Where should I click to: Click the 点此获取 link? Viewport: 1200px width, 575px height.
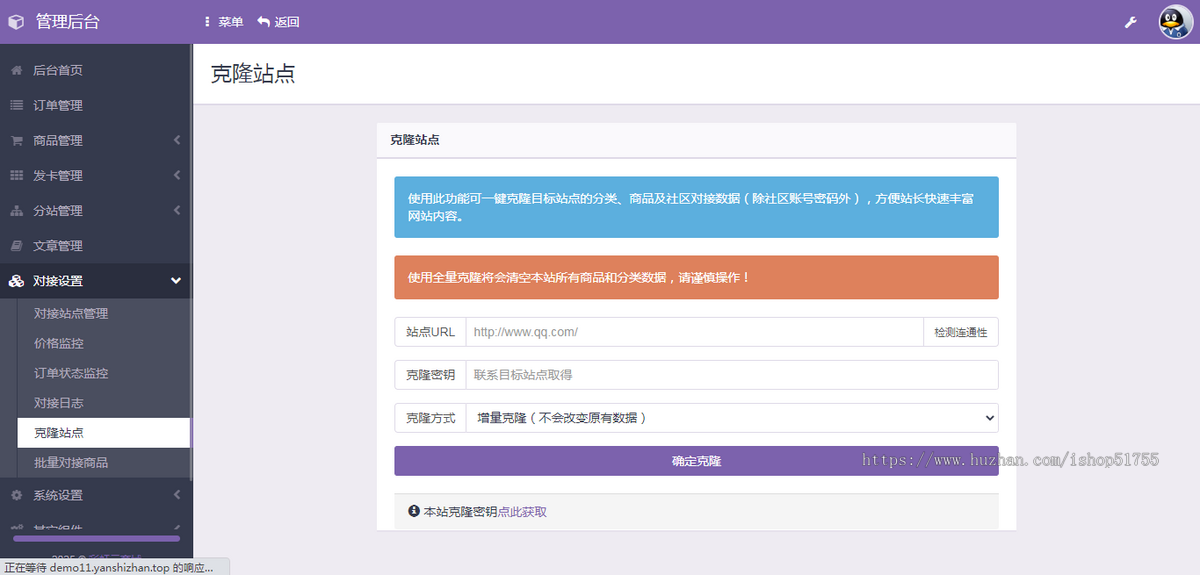522,512
